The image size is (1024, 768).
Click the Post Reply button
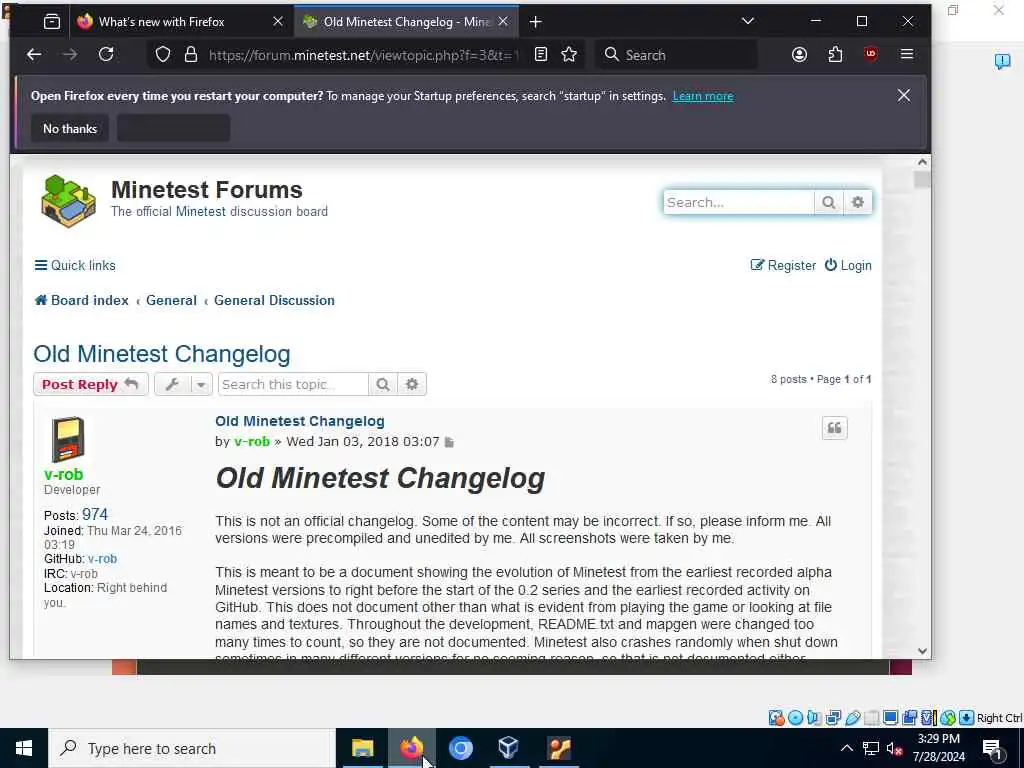click(x=91, y=384)
